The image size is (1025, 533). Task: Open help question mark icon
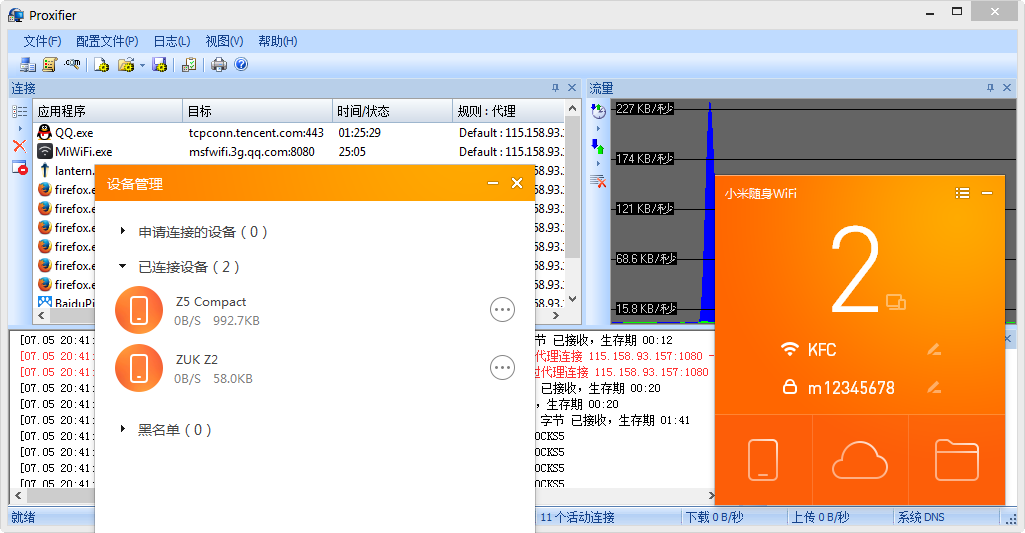point(241,64)
